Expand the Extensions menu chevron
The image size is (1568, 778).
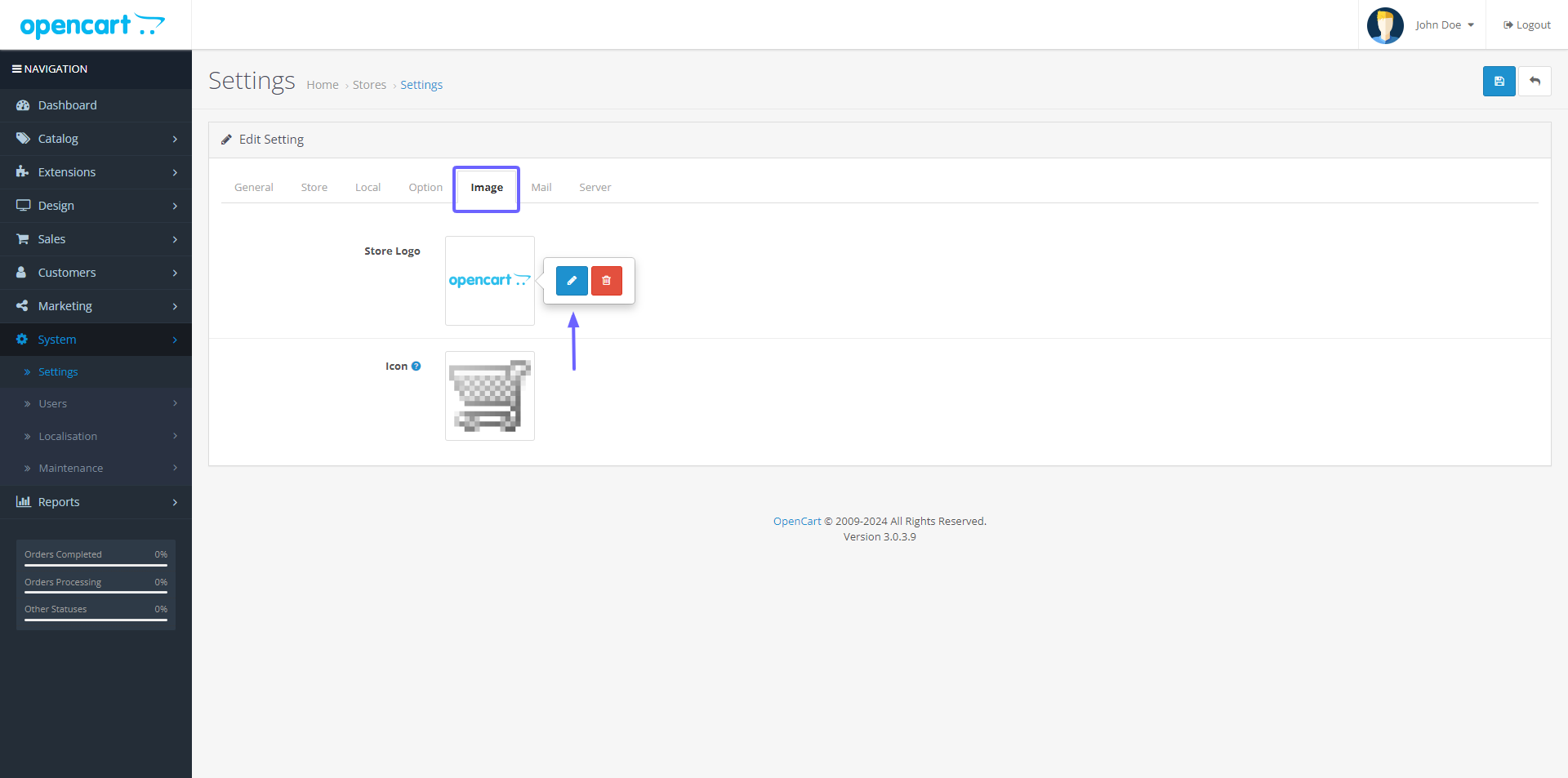coord(175,173)
